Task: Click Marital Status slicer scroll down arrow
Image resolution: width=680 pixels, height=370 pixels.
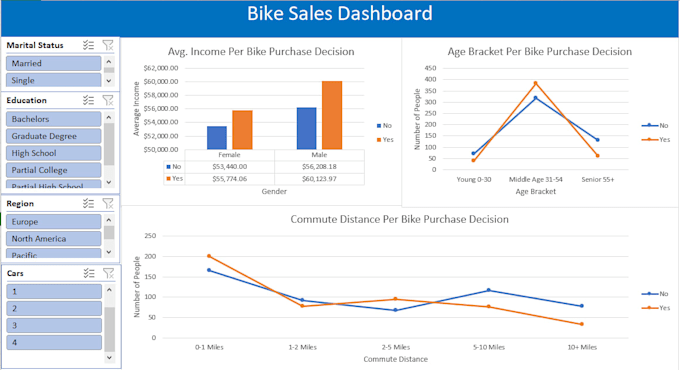Action: tap(109, 81)
